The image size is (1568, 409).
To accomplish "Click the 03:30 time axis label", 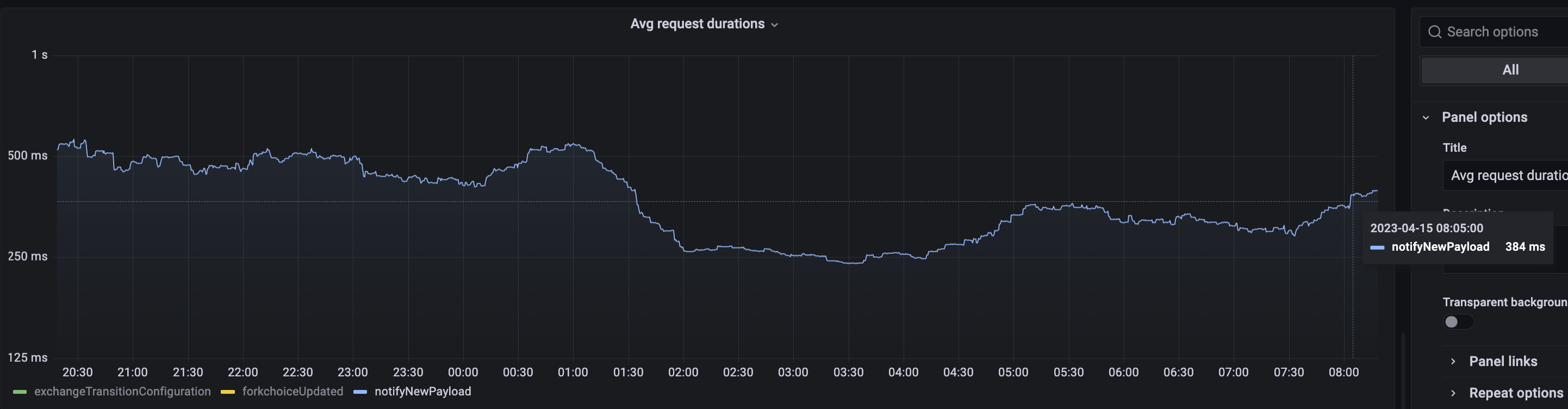I will tap(849, 373).
